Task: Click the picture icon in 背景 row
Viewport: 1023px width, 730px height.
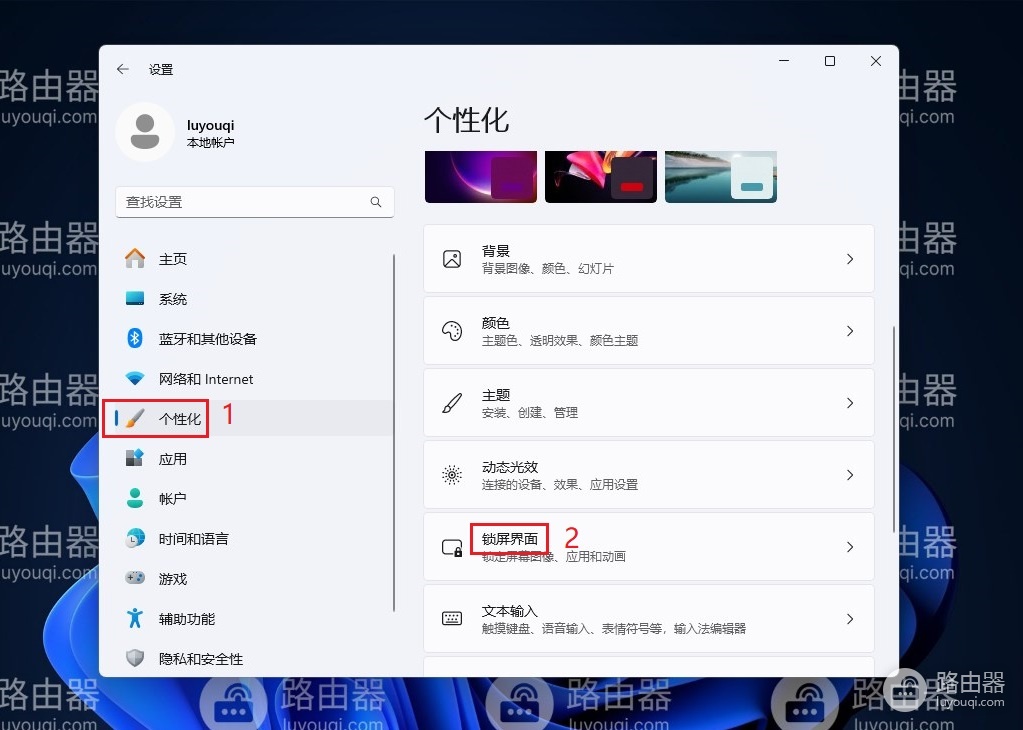Action: point(452,259)
